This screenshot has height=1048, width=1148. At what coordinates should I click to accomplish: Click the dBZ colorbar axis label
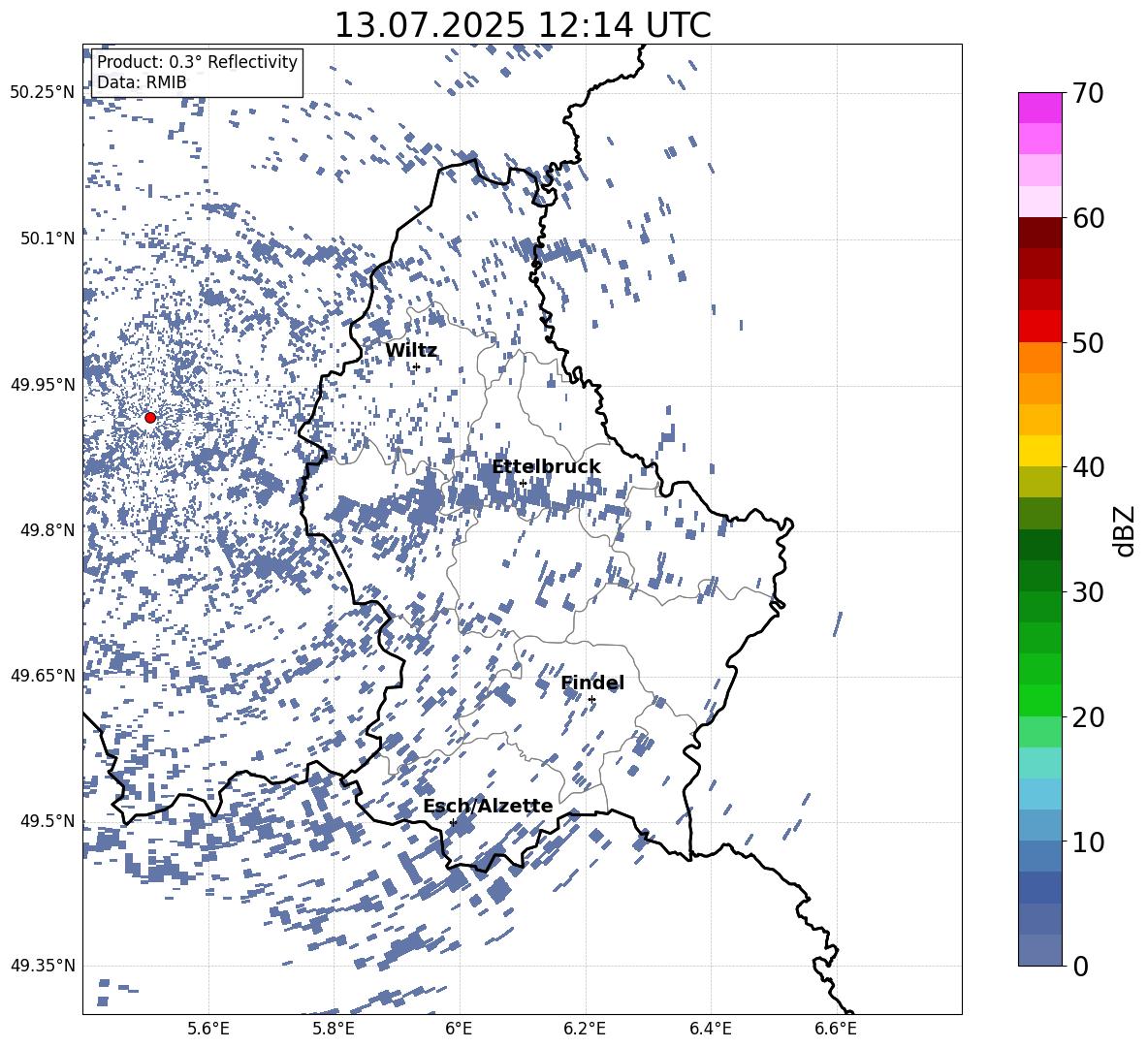click(1124, 530)
